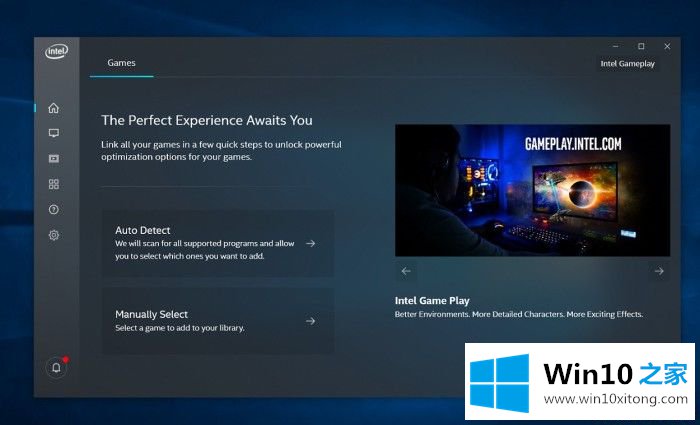Click the arrow on Manually Select card
Viewport: 700px width, 425px height.
point(311,321)
